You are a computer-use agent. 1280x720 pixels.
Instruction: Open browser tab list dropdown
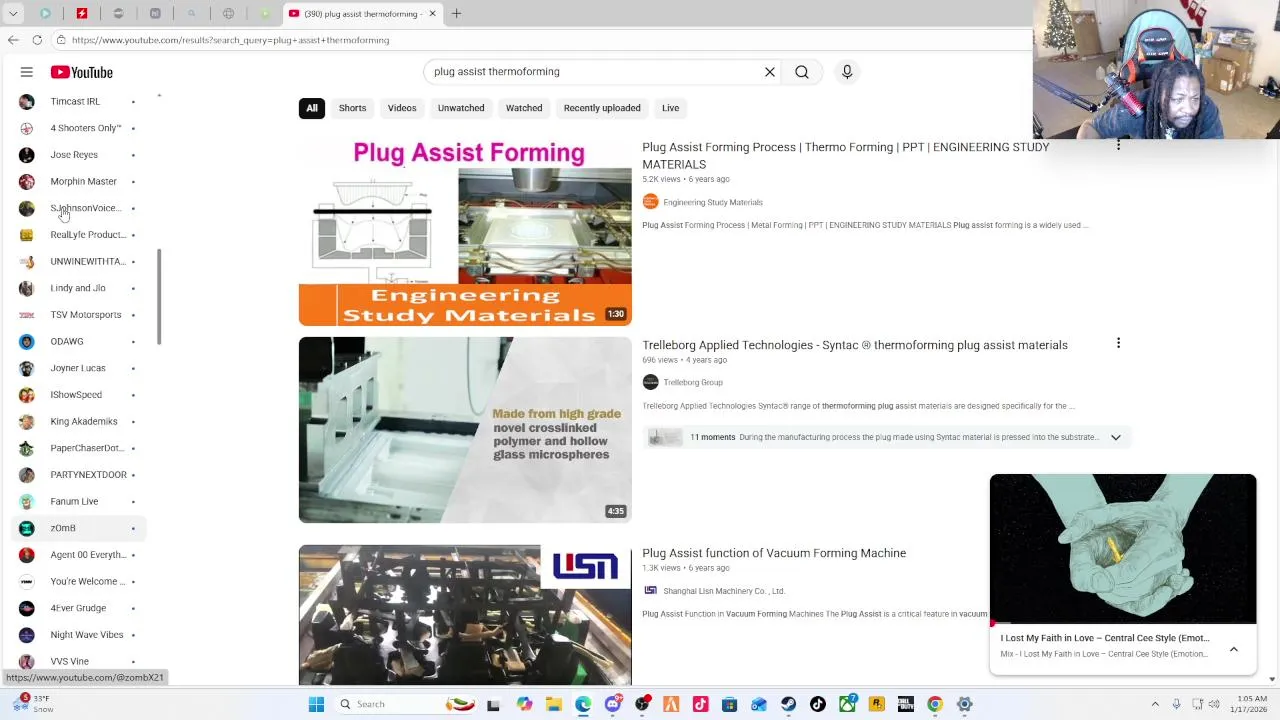coord(13,14)
